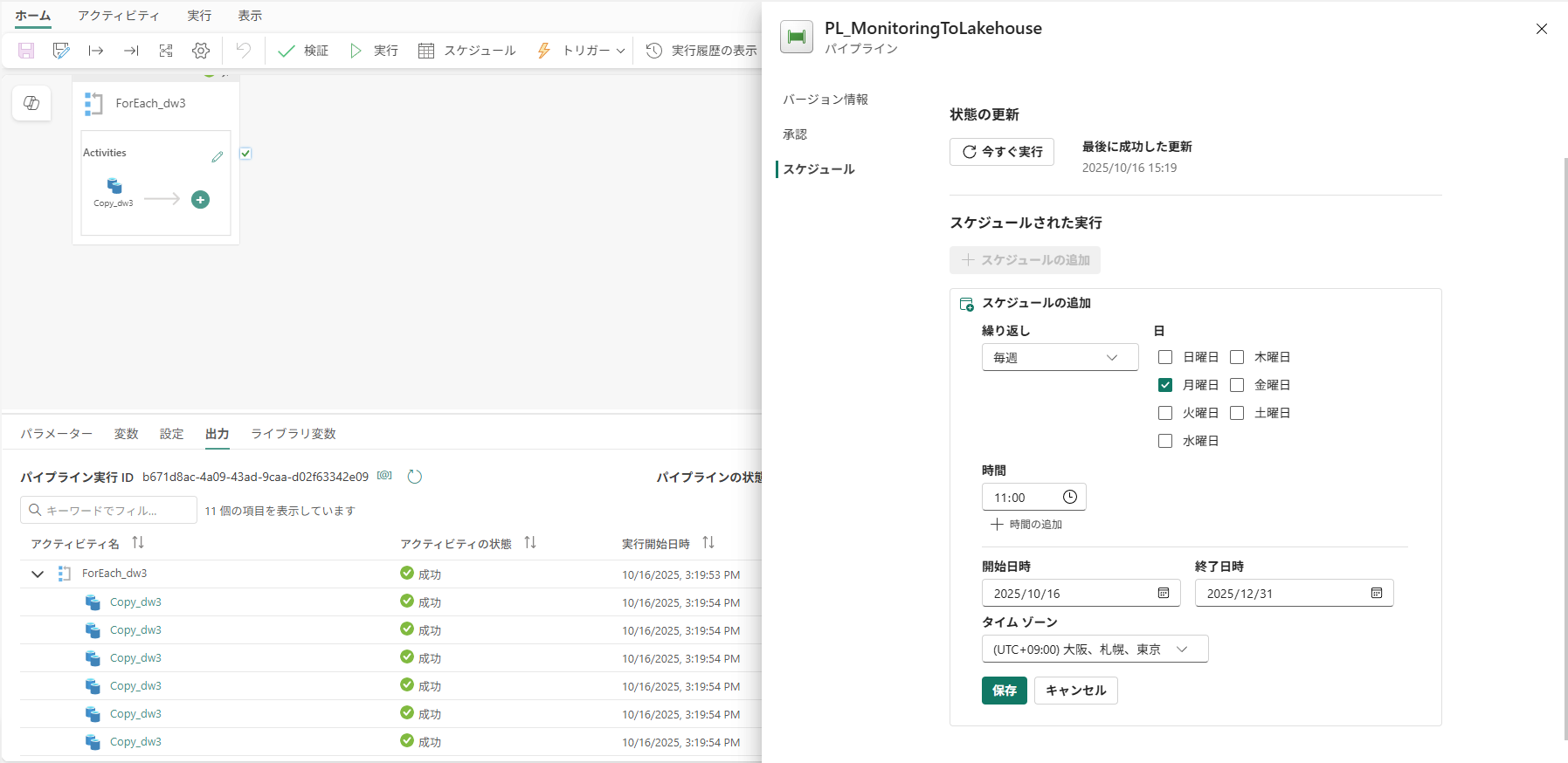This screenshot has height=763, width=1568.
Task: Click 時間の追加 to add time
Action: (1026, 525)
